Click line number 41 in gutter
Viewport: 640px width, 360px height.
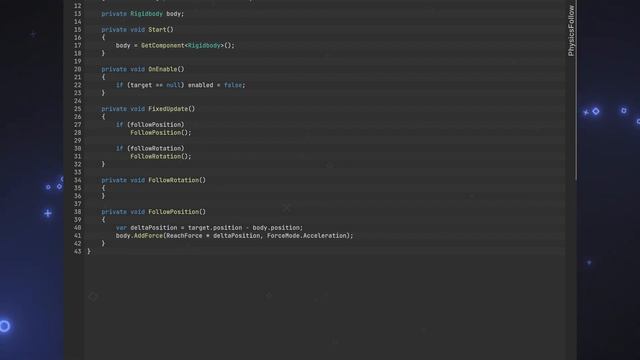coord(78,236)
